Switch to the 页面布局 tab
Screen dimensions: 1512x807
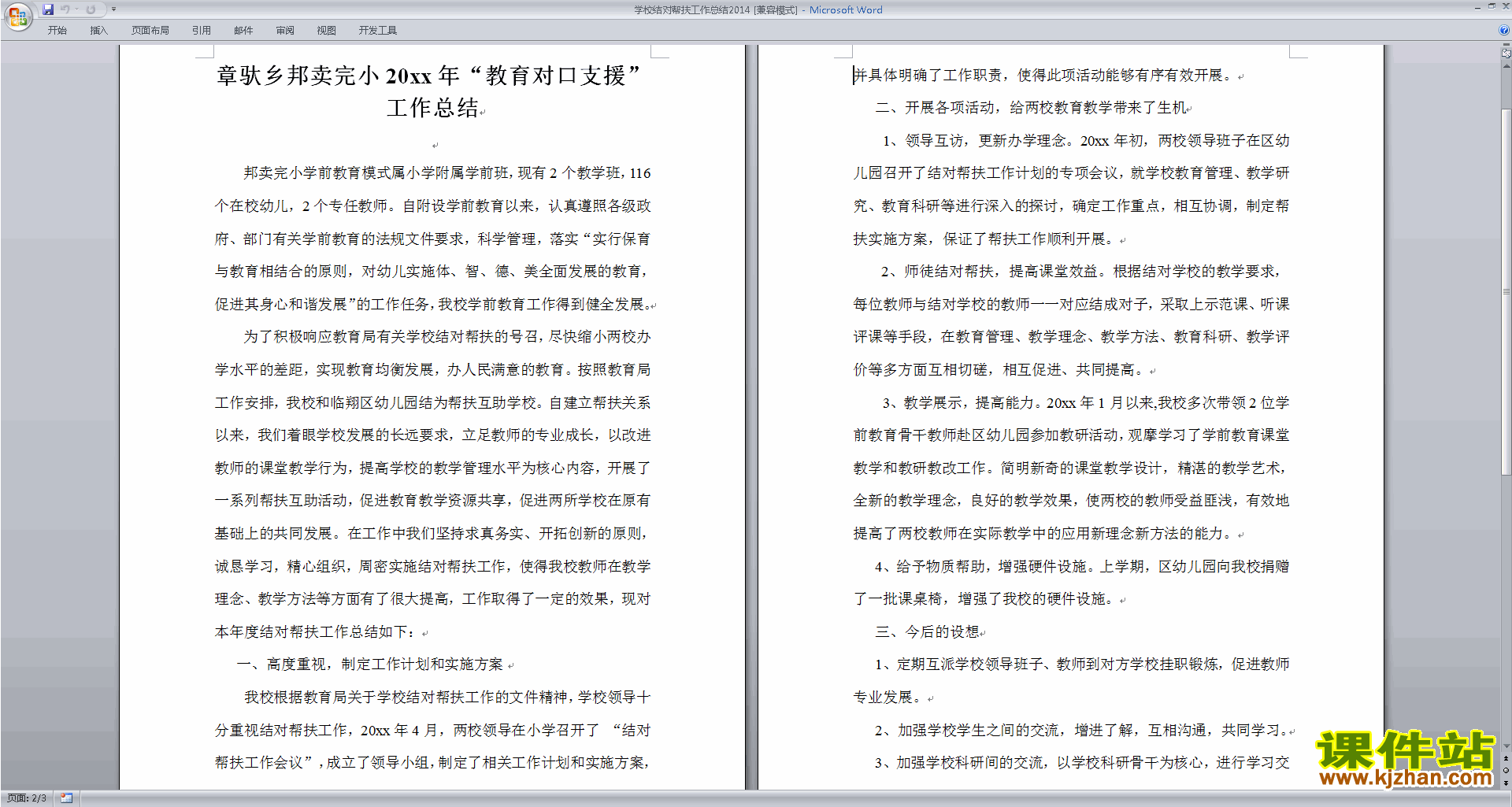tap(150, 31)
